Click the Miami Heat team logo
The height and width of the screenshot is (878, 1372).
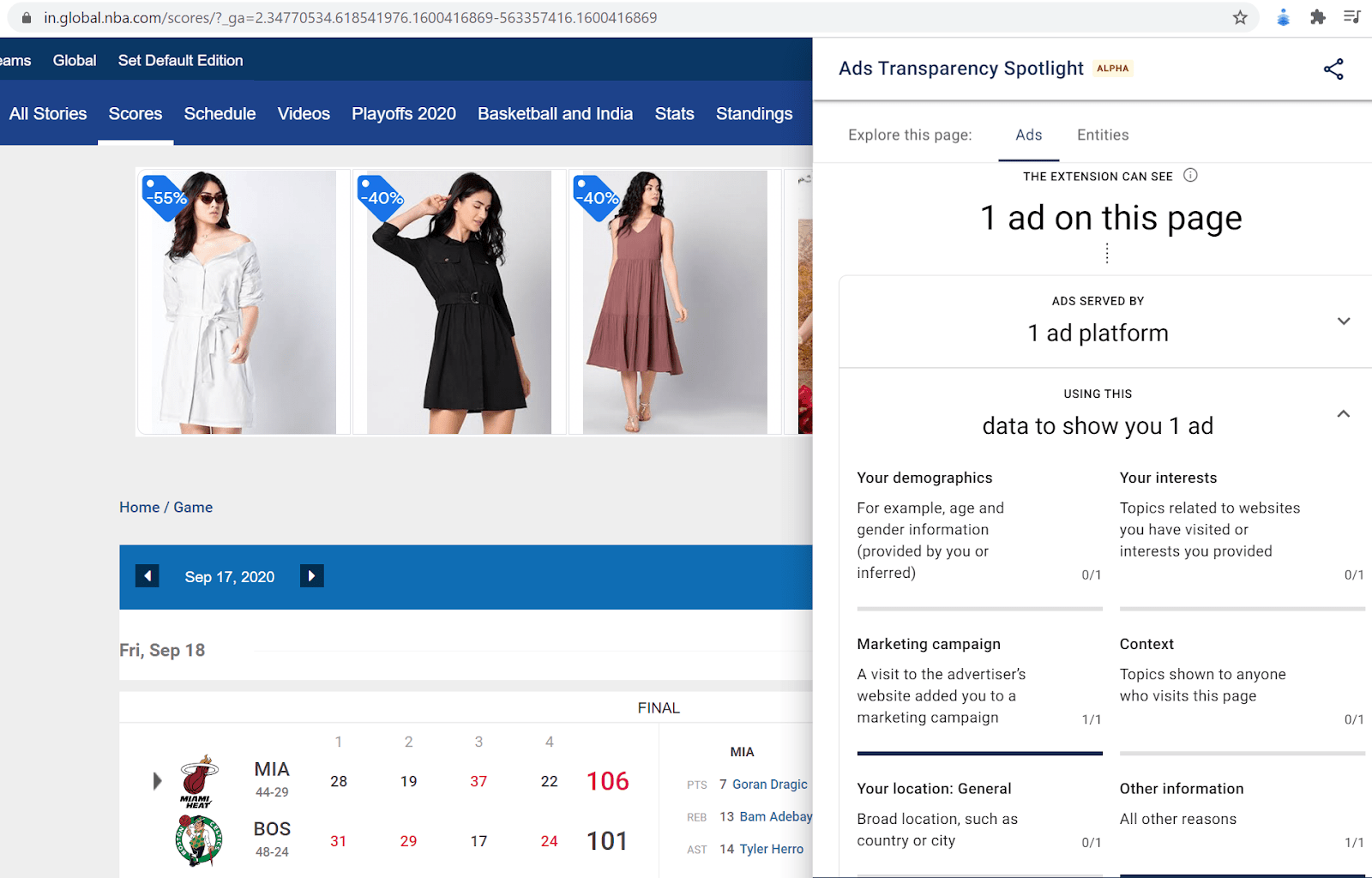[x=198, y=779]
